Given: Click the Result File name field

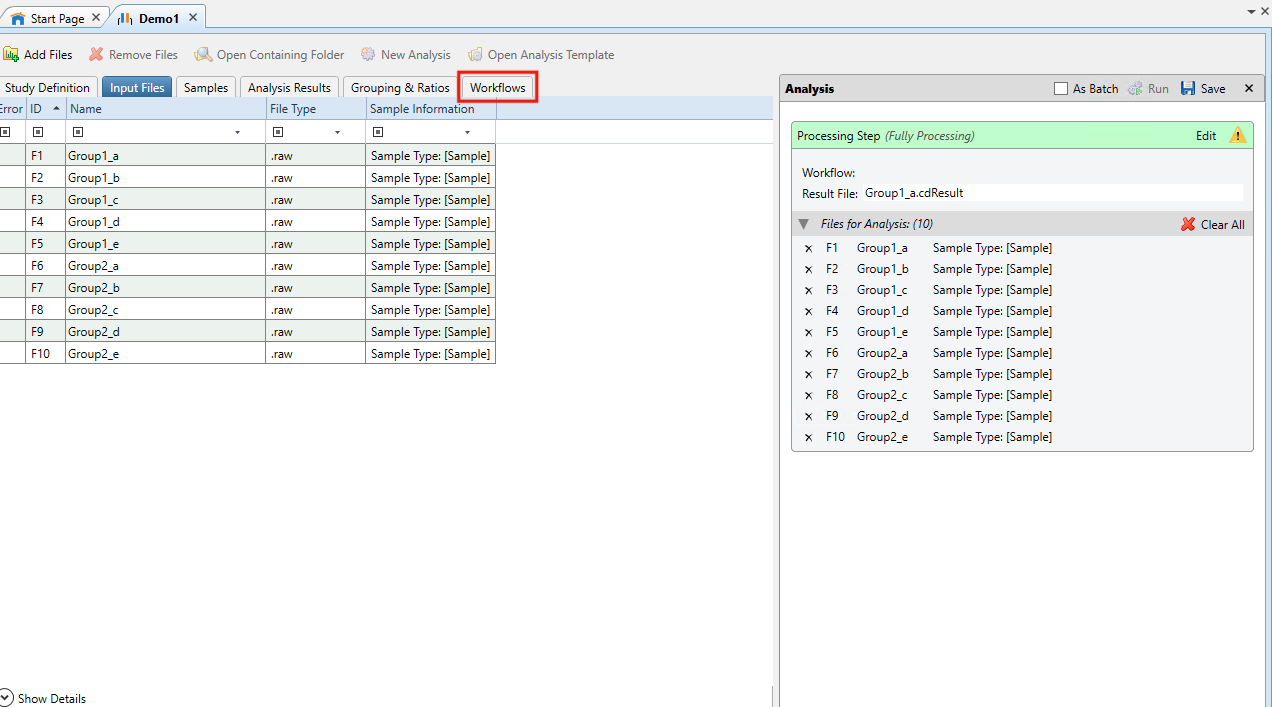Looking at the screenshot, I should [1052, 193].
